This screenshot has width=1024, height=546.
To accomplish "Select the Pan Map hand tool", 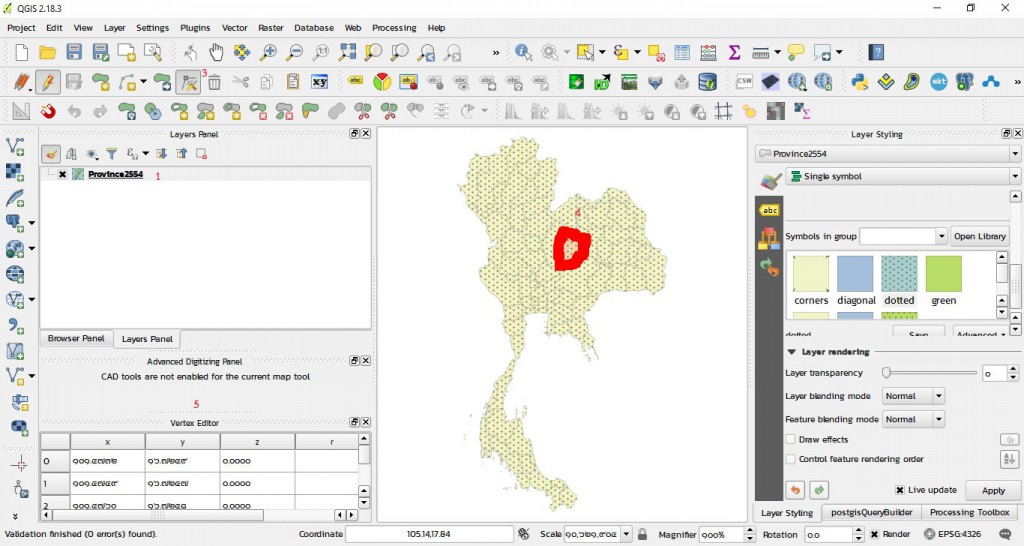I will click(216, 52).
